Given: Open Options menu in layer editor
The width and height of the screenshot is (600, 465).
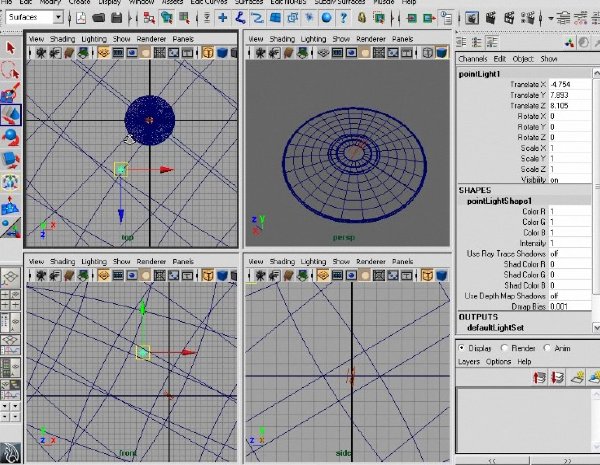Looking at the screenshot, I should click(x=498, y=362).
